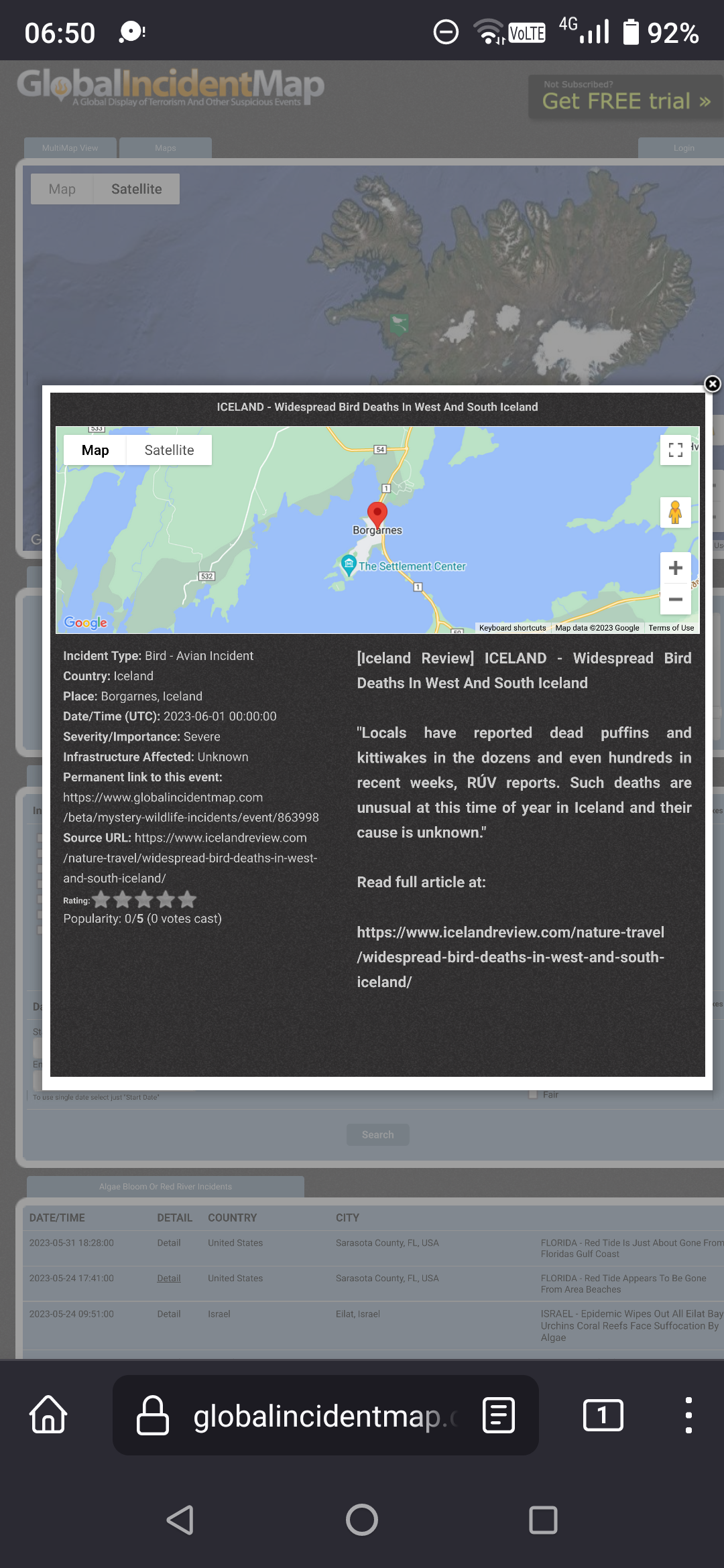Viewport: 724px width, 1568px height.
Task: Select the Street View pegman icon
Action: coord(675,513)
